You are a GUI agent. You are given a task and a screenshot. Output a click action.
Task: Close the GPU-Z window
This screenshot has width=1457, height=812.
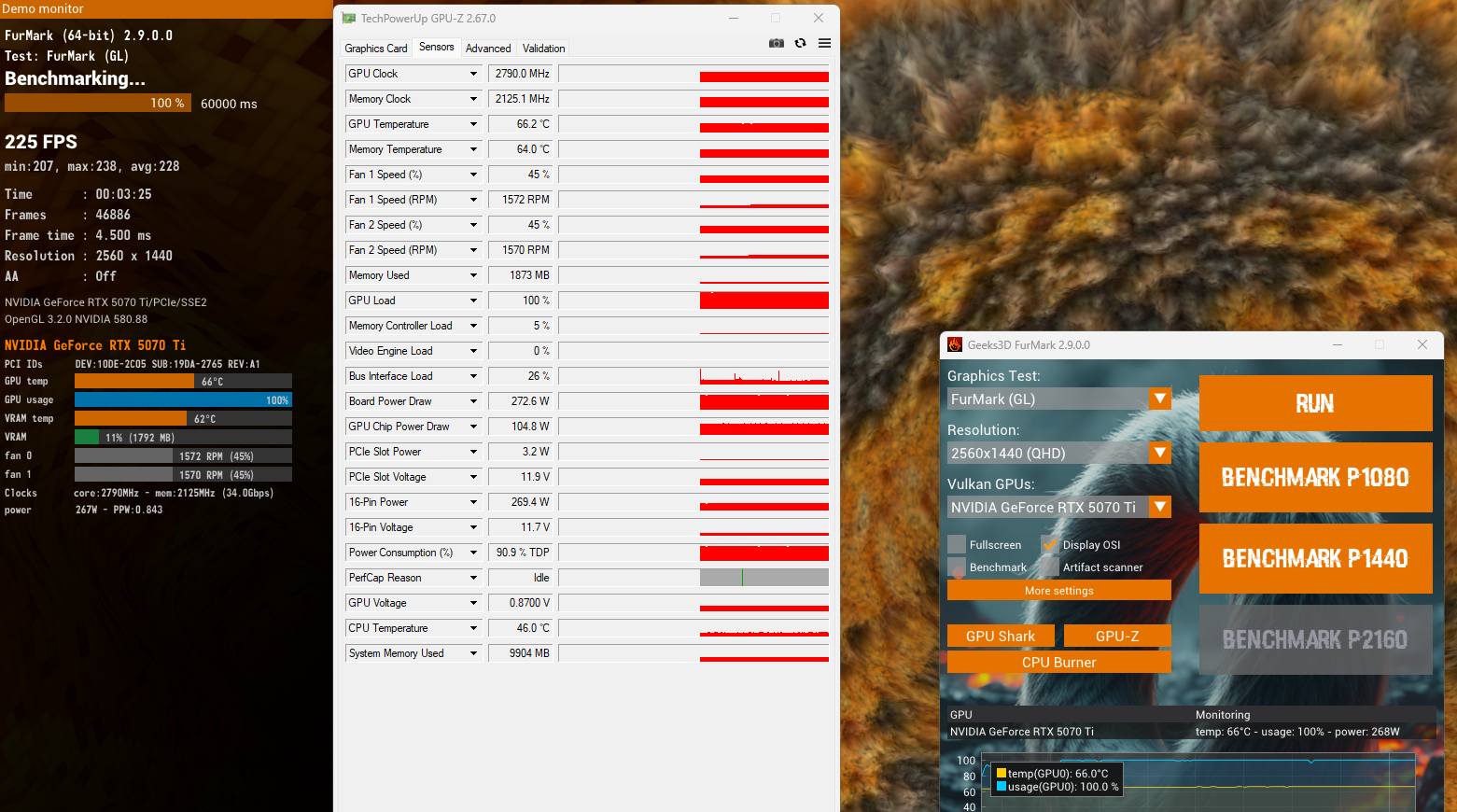pyautogui.click(x=819, y=18)
